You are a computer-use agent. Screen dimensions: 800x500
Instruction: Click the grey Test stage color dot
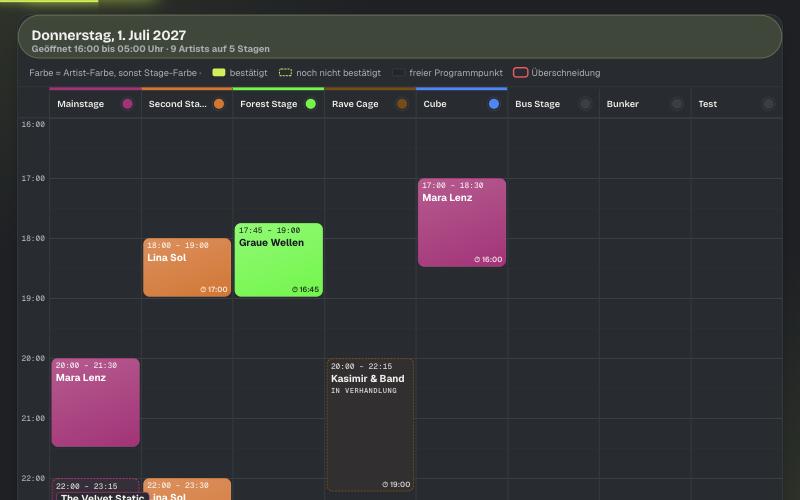coord(768,104)
